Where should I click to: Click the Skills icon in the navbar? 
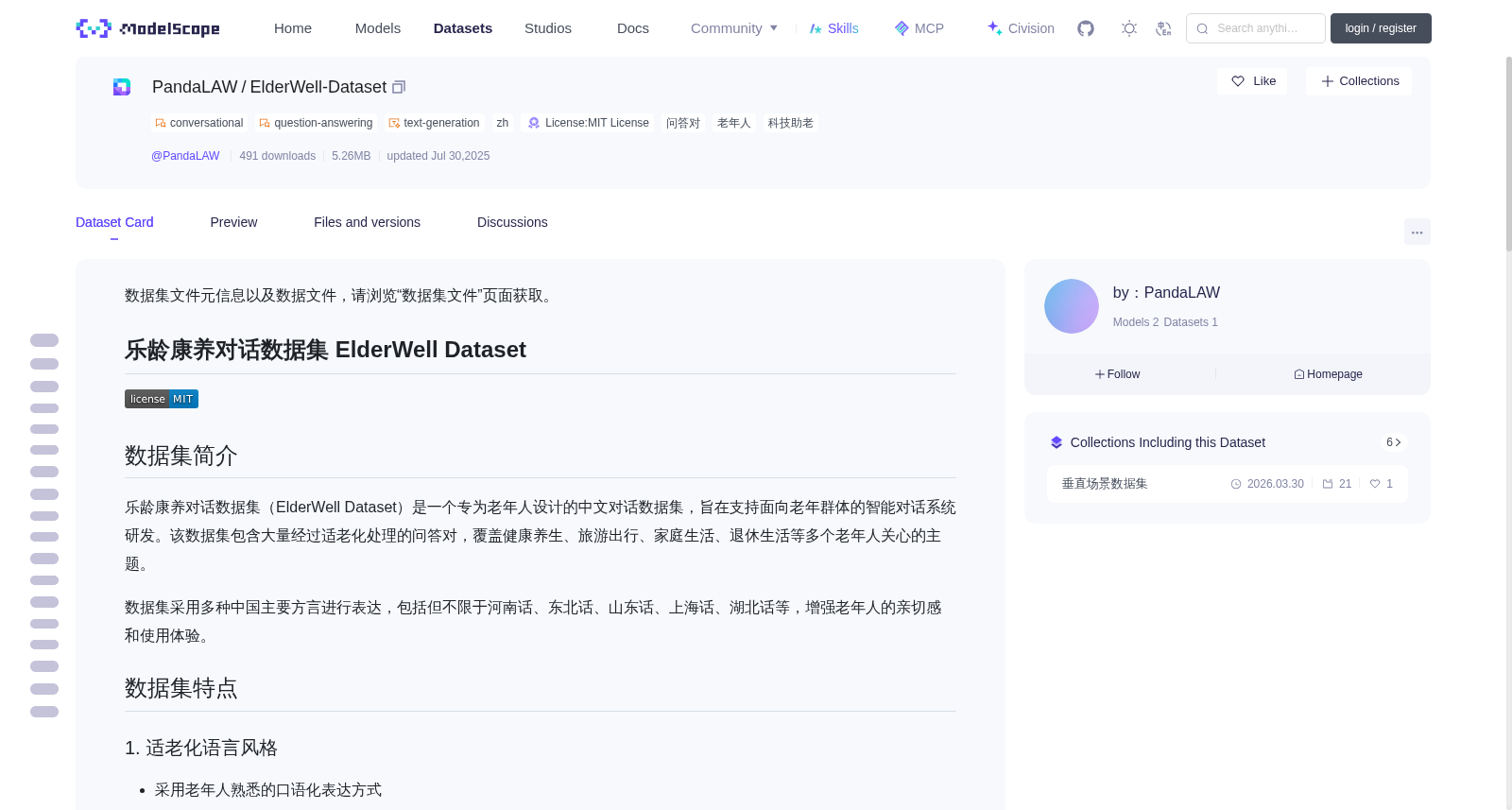click(816, 28)
